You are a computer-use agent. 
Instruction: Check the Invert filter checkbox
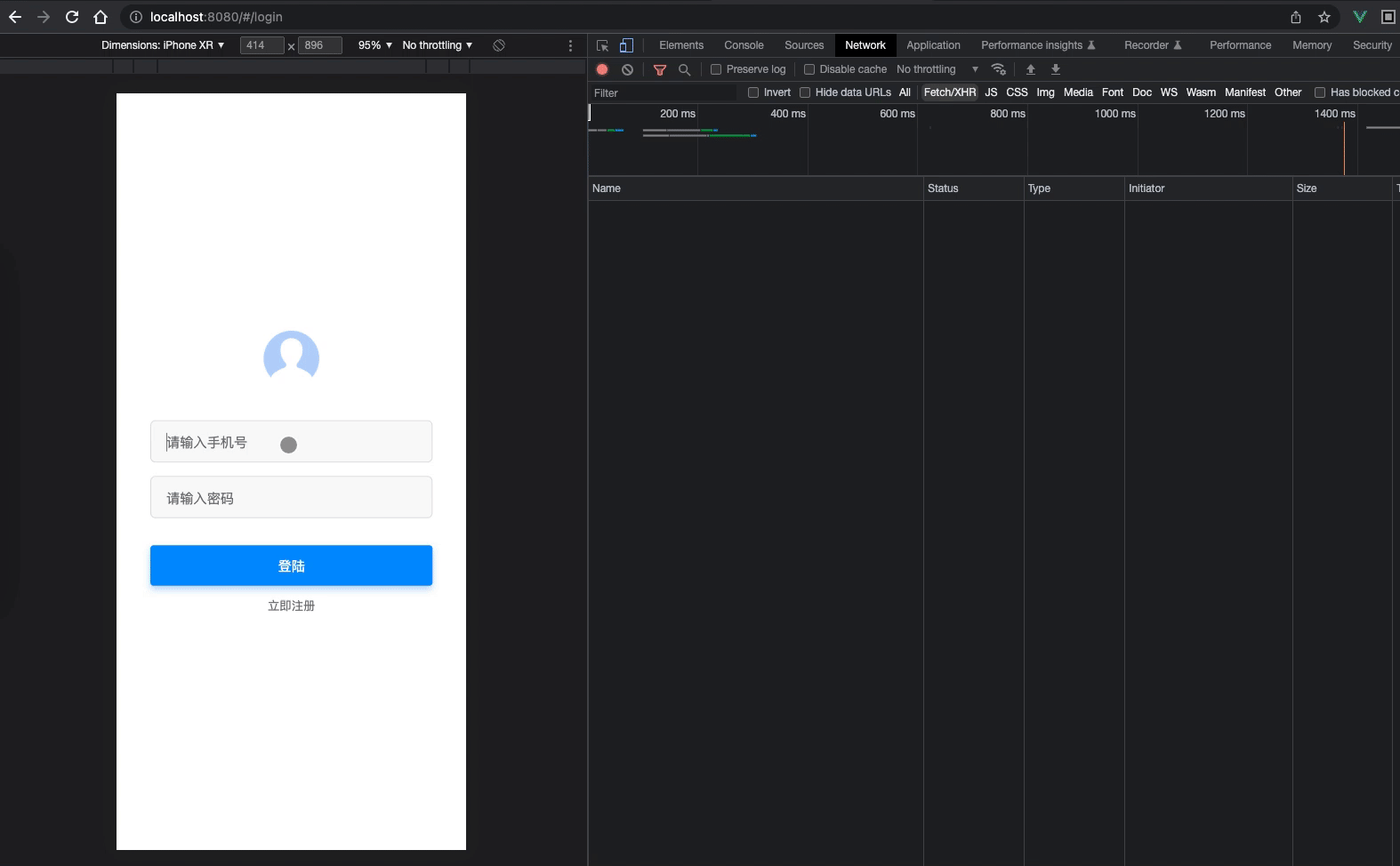753,92
